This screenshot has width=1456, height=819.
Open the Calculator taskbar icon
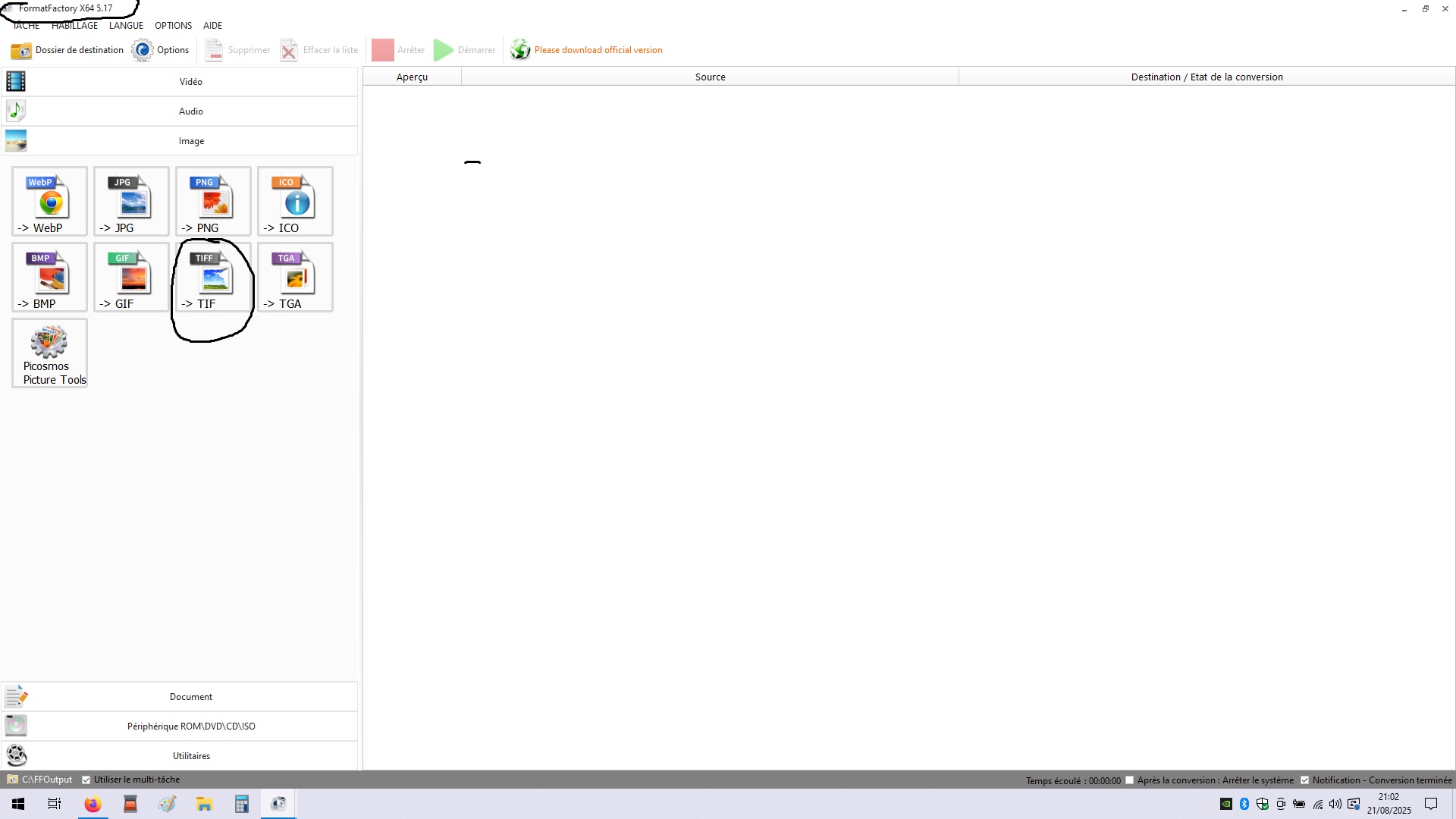pyautogui.click(x=241, y=804)
